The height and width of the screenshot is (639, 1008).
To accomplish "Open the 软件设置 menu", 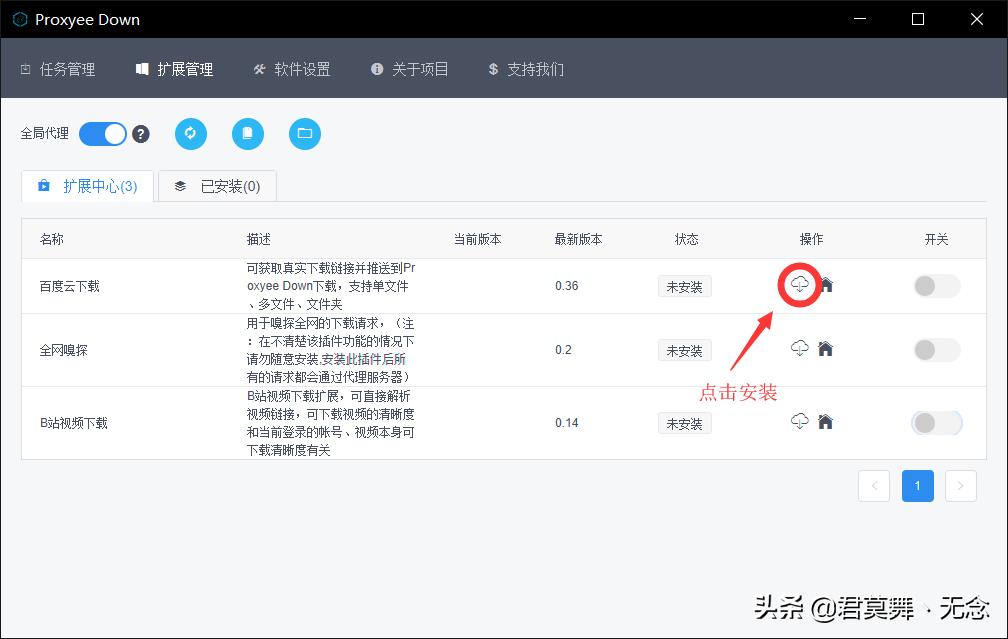I will [x=291, y=70].
